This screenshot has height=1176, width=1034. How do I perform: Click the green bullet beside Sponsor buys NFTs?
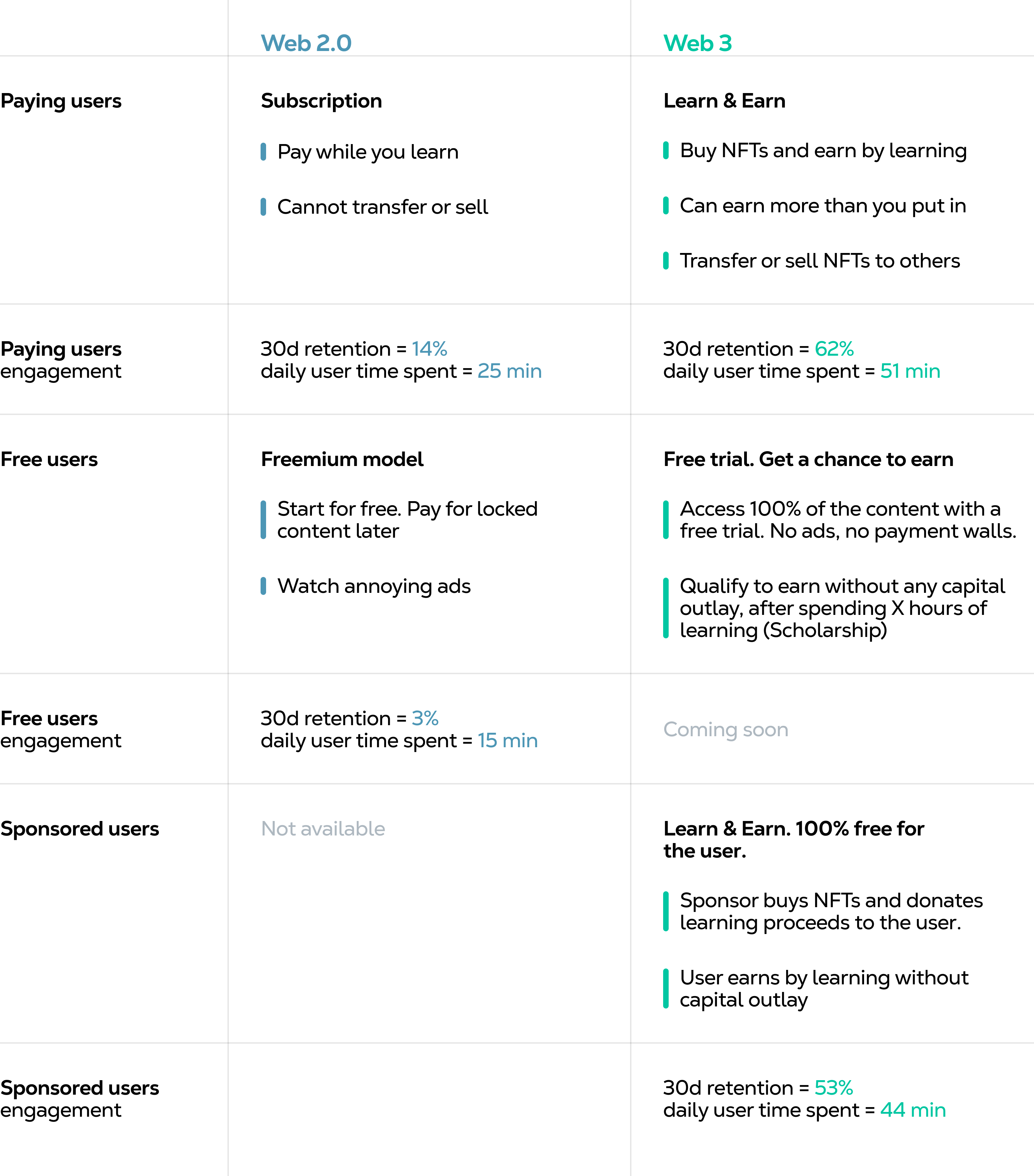[666, 911]
